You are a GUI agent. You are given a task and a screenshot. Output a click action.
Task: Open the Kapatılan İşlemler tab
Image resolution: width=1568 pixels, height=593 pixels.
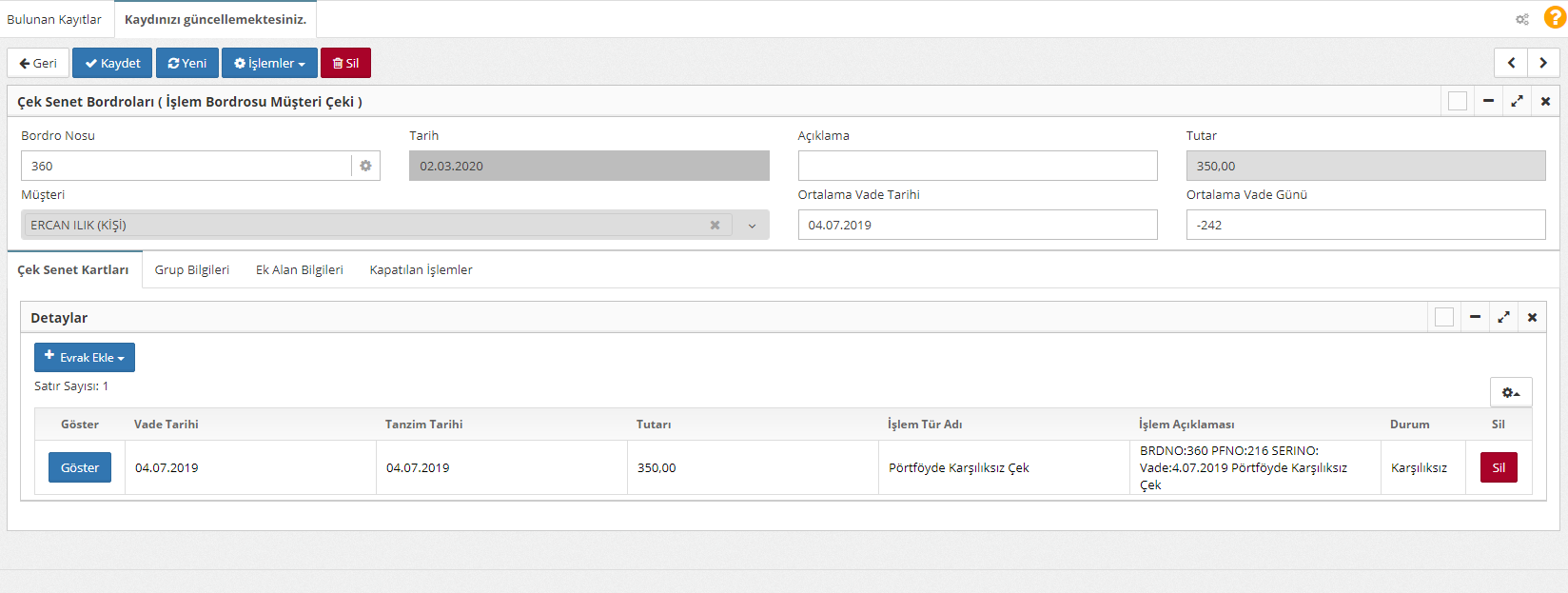click(x=421, y=270)
